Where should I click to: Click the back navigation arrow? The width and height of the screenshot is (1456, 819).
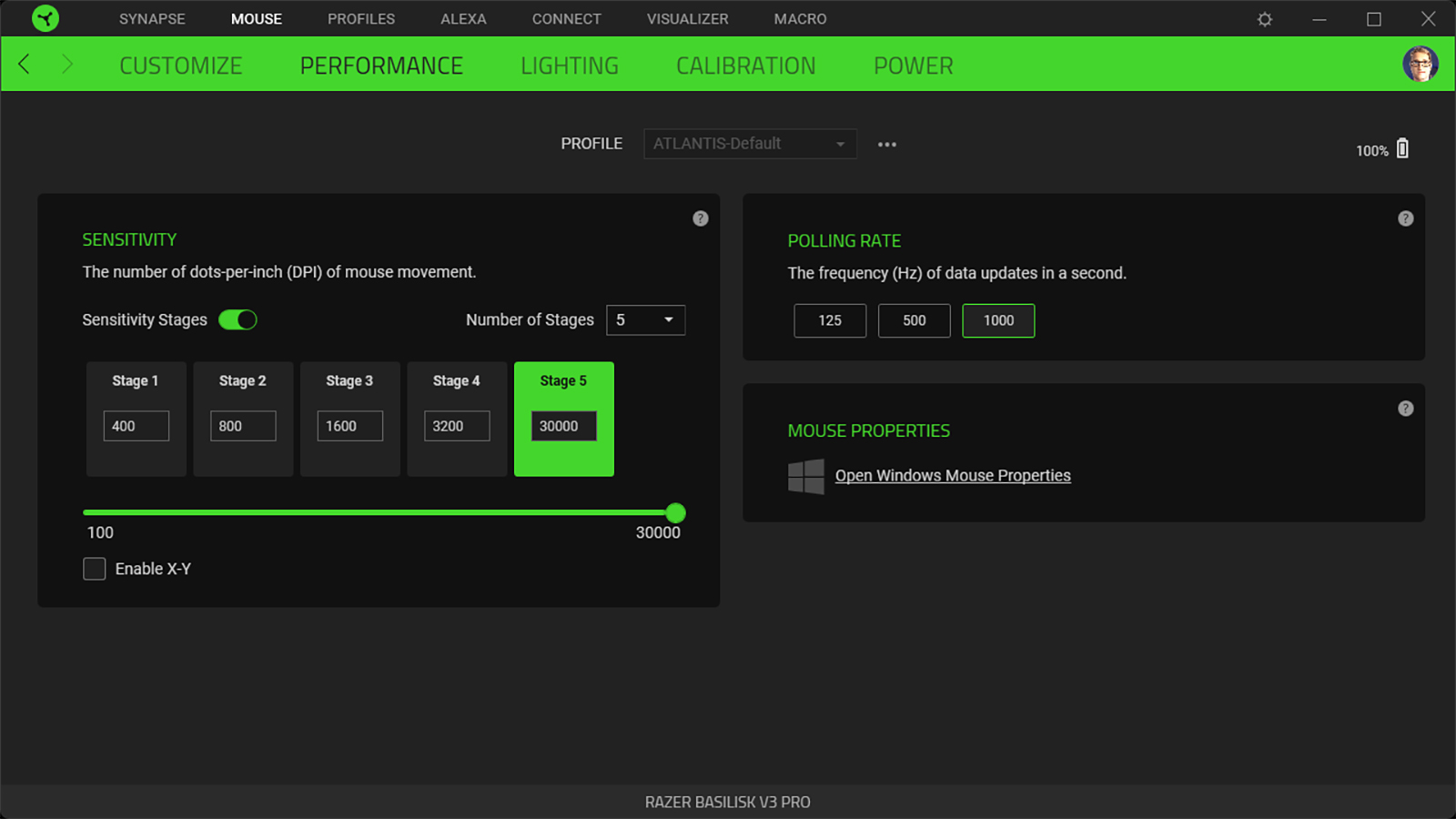[x=25, y=65]
